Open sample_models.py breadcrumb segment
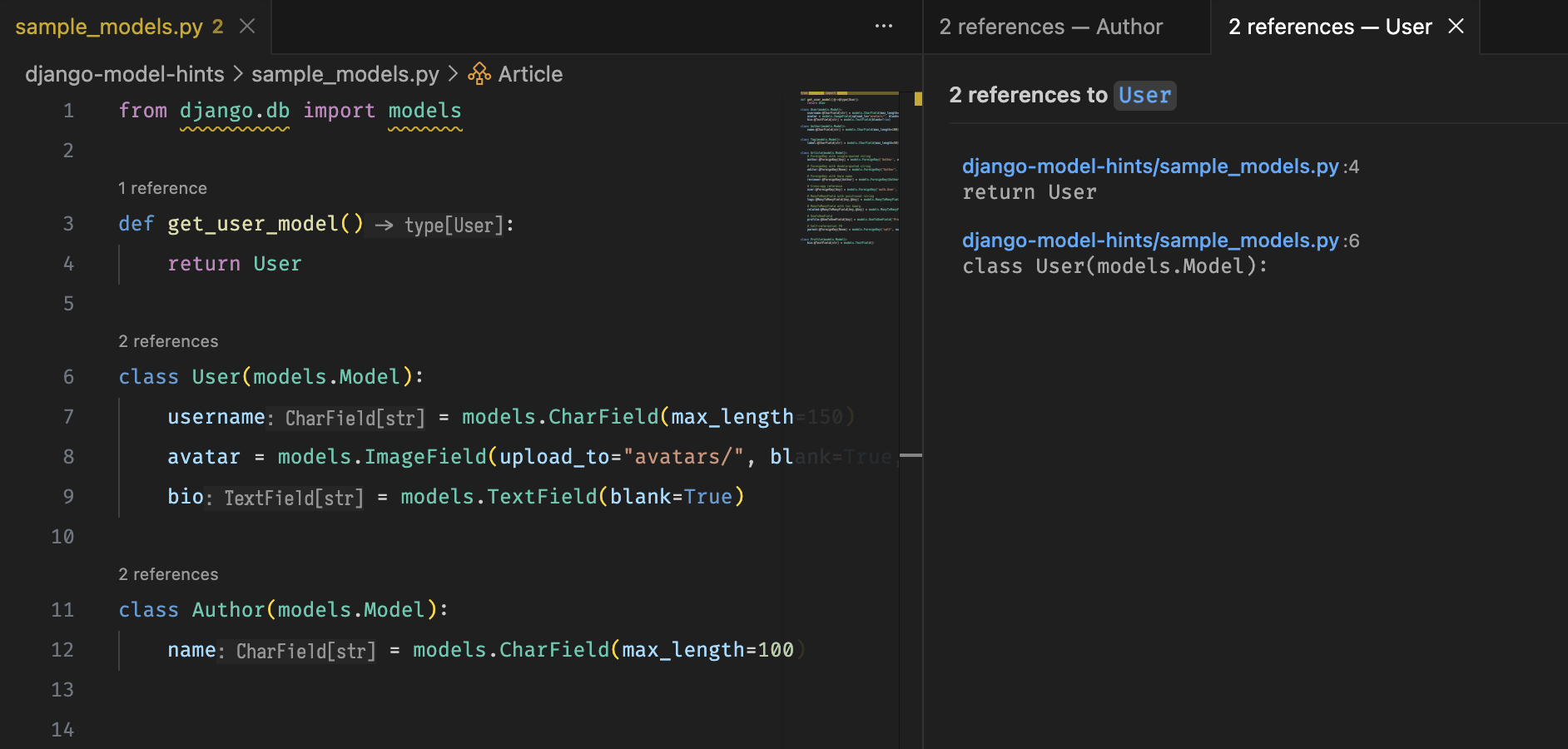The width and height of the screenshot is (1568, 749). (345, 74)
